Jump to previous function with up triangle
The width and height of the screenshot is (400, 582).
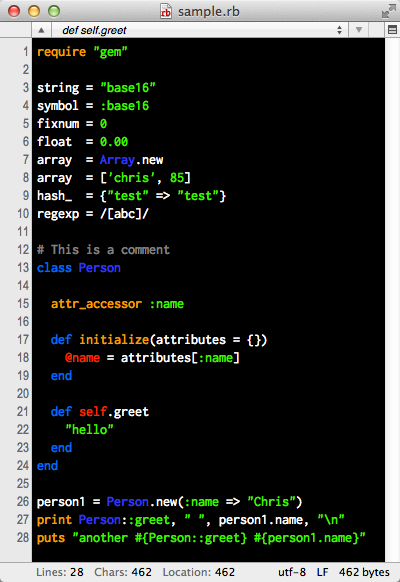pos(41,30)
